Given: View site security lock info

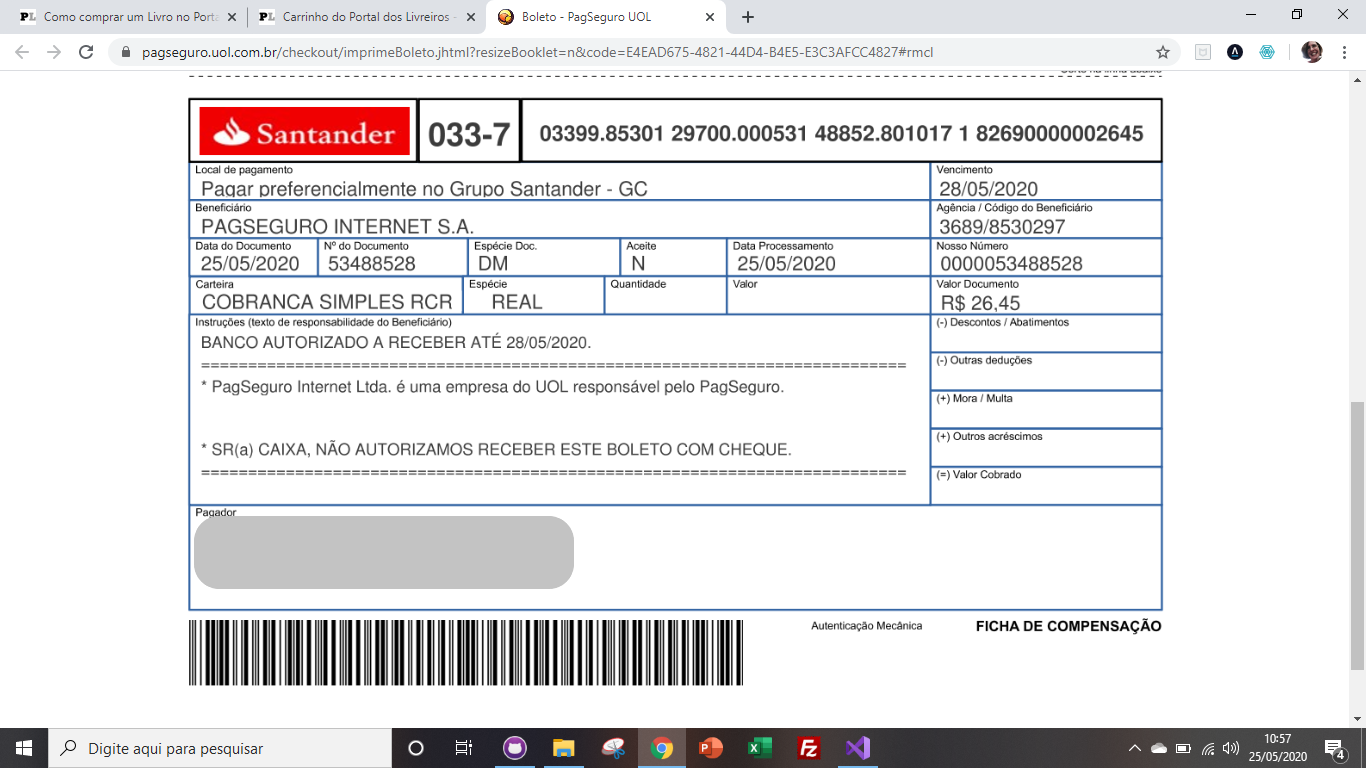Looking at the screenshot, I should coord(125,52).
